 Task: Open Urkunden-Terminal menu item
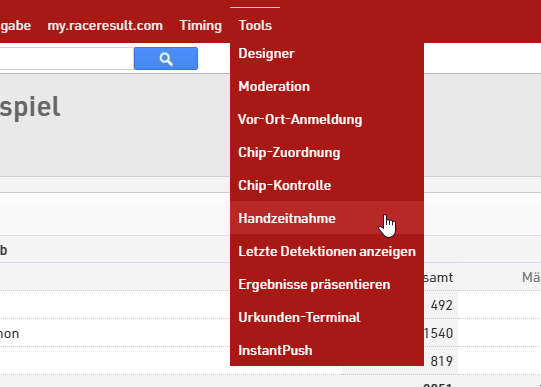327,317
